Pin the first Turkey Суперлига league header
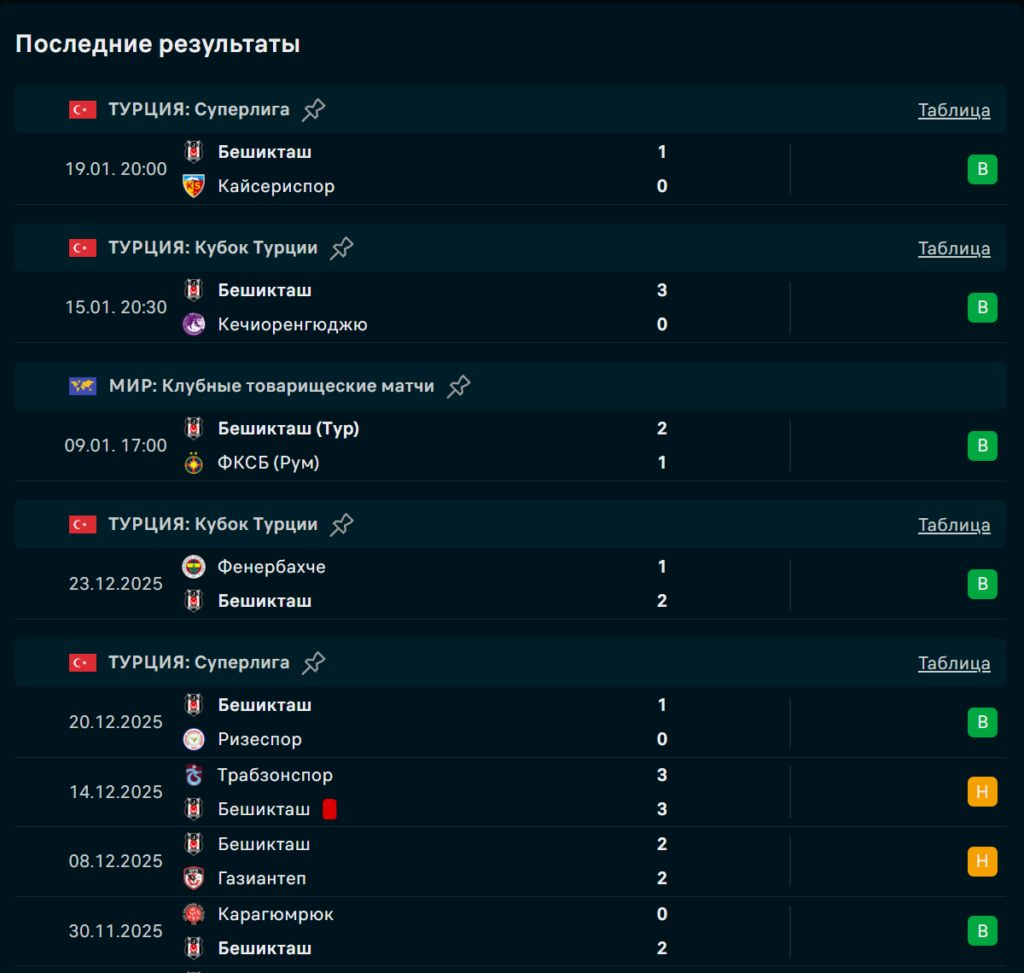This screenshot has height=973, width=1024. click(x=314, y=110)
